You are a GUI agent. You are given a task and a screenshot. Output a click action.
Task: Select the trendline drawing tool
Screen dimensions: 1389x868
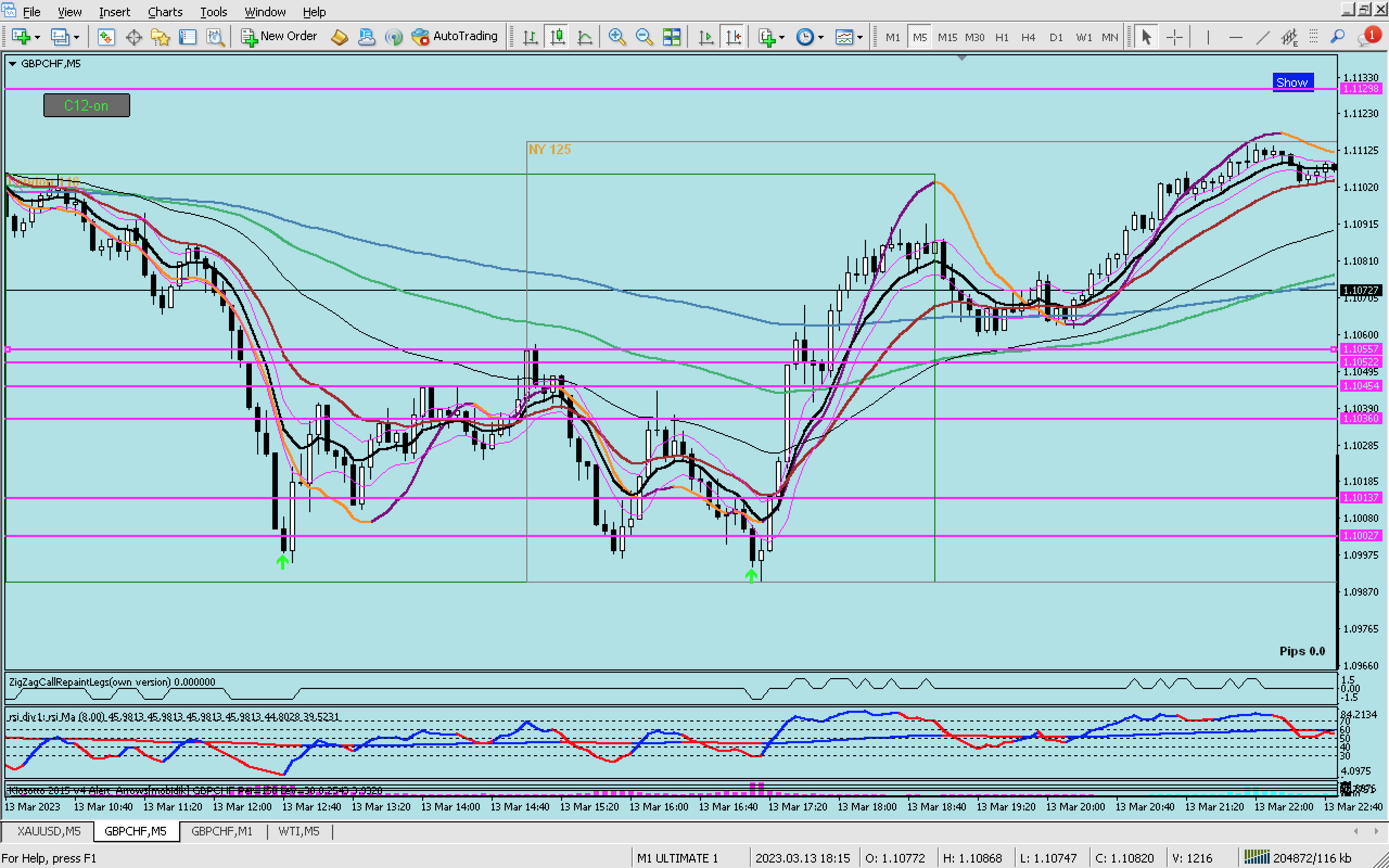click(x=1262, y=37)
